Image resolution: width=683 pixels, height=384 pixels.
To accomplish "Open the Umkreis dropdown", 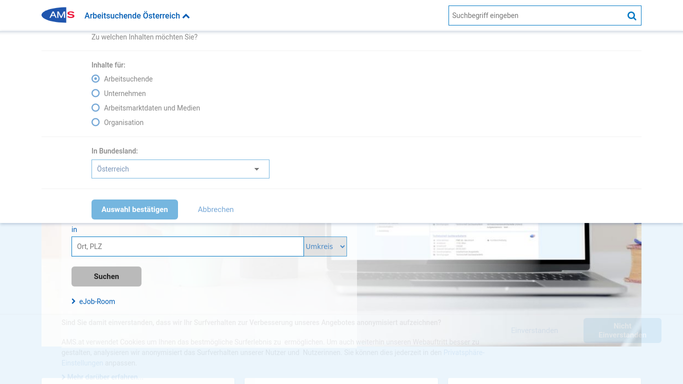I will [x=325, y=246].
